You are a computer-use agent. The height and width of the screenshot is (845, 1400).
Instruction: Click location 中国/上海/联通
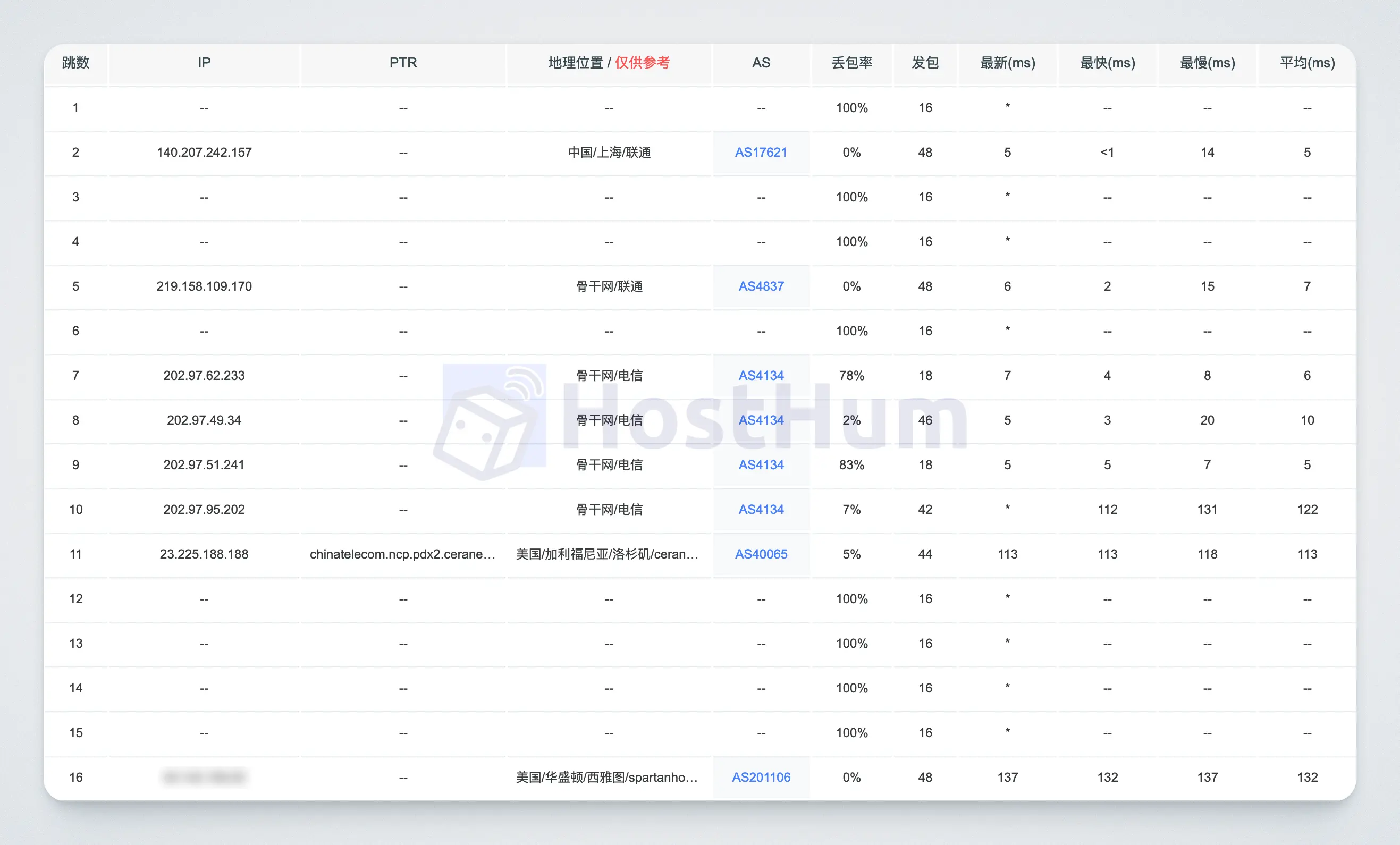(609, 153)
